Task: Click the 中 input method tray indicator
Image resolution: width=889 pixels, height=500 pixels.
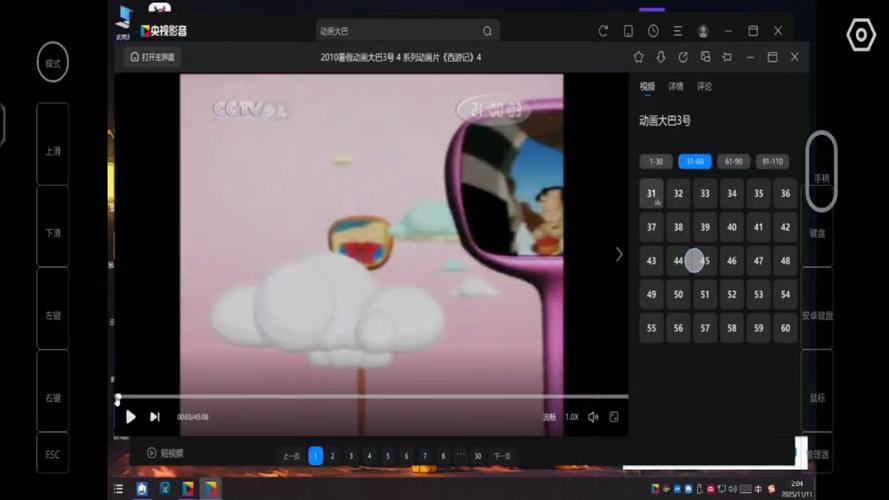Action: tap(758, 489)
